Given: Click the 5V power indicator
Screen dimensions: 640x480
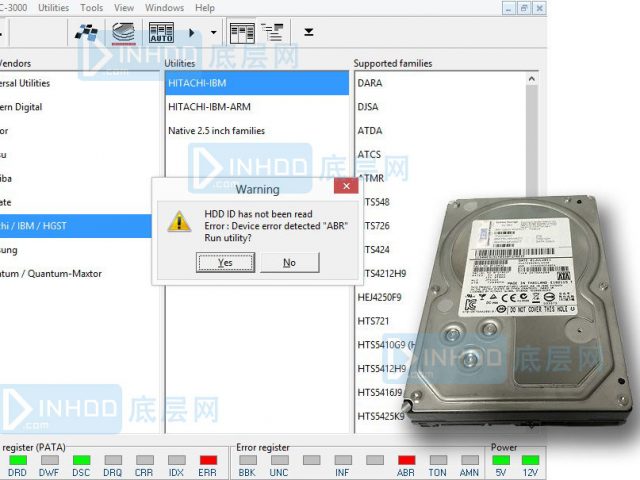Looking at the screenshot, I should [x=501, y=460].
